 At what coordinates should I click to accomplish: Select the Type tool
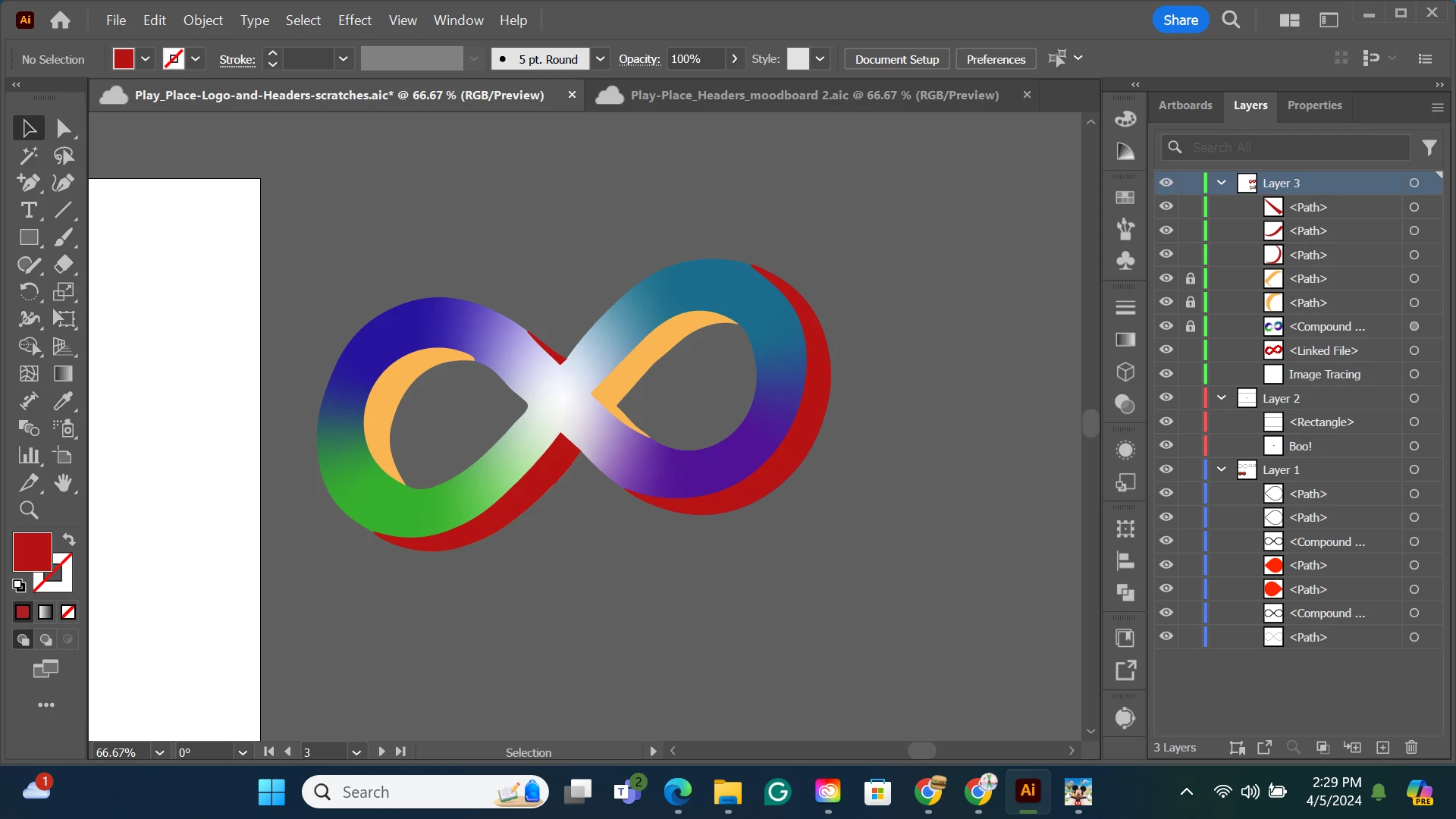[29, 210]
